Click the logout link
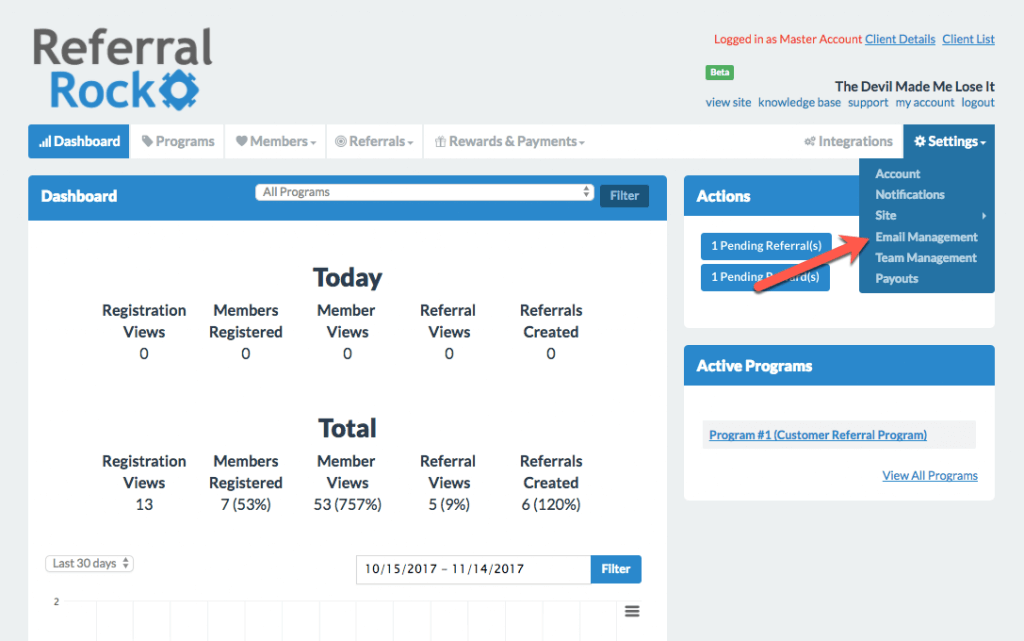Viewport: 1024px width, 641px height. pyautogui.click(x=978, y=102)
